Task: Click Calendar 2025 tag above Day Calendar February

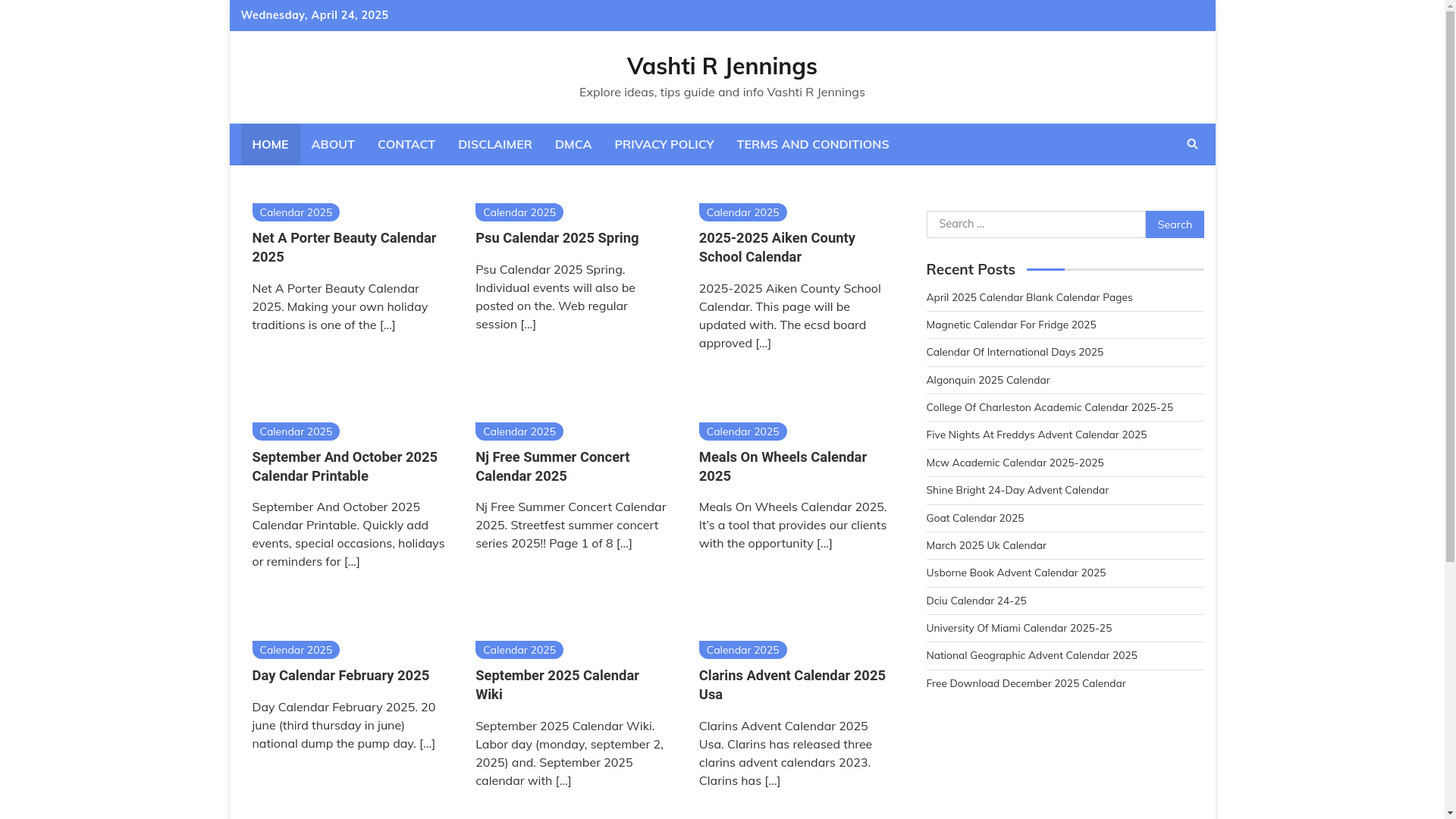Action: [296, 650]
